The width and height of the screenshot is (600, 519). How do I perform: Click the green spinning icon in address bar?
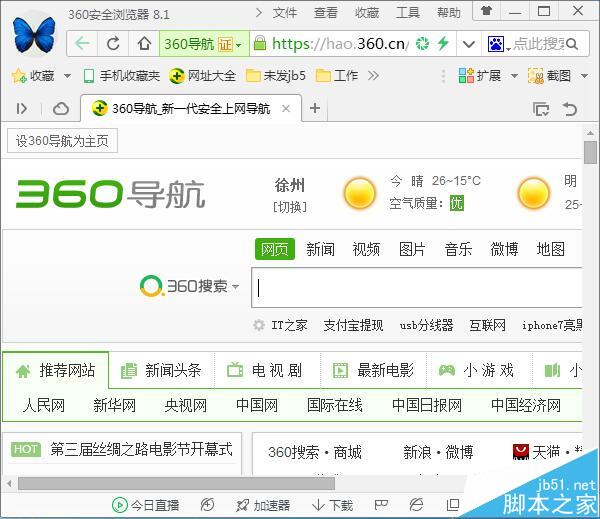click(x=422, y=44)
